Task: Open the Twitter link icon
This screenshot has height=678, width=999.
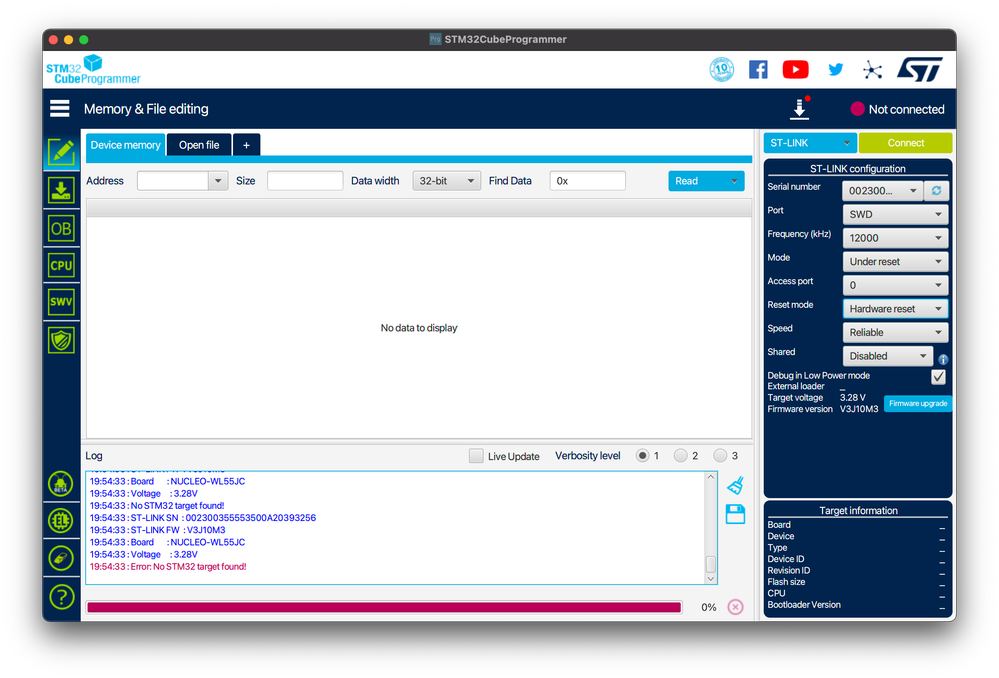Action: [835, 69]
